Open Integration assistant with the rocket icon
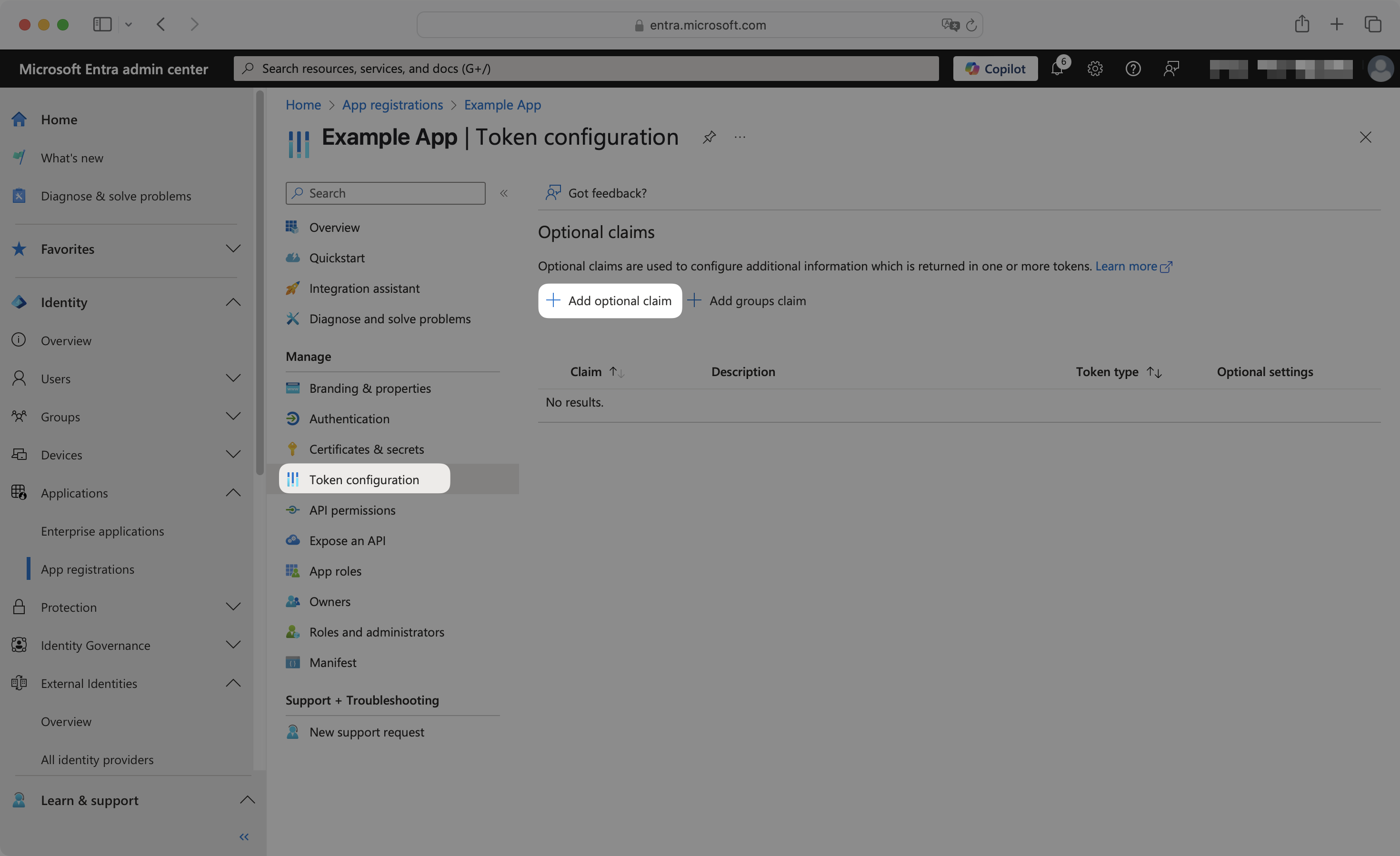 [292, 288]
